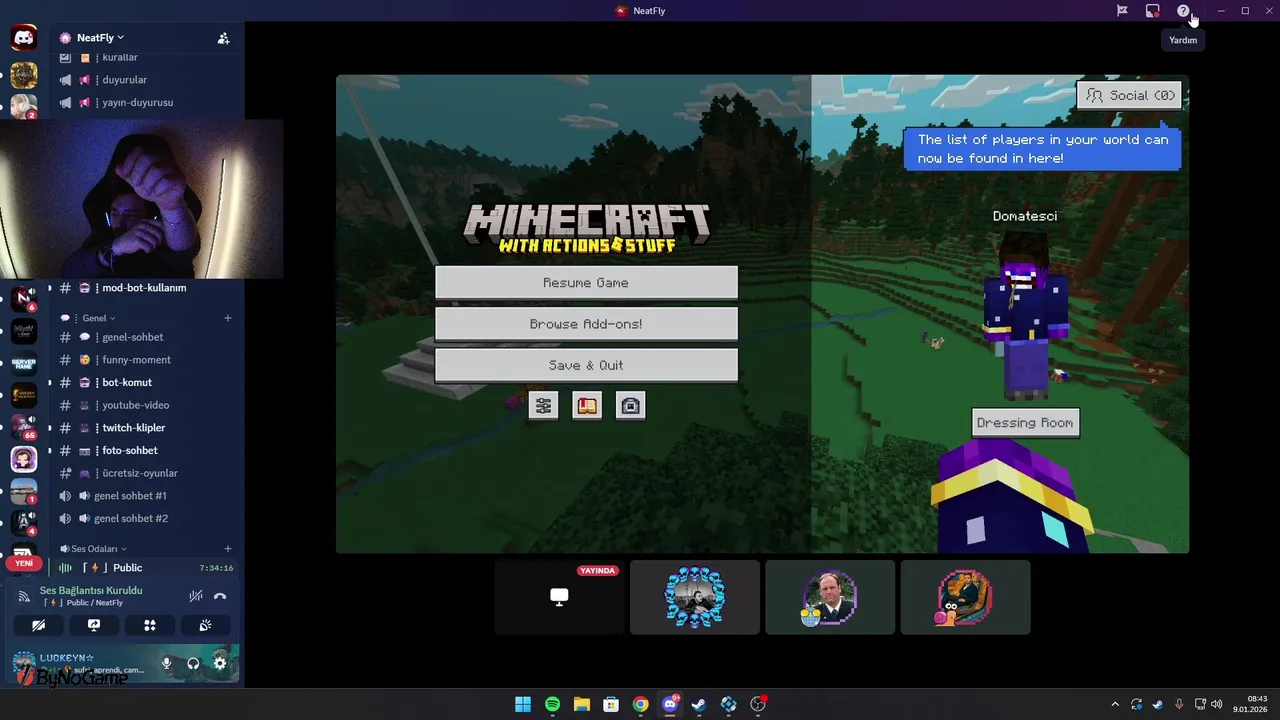Open File Explorer from the taskbar

[x=581, y=705]
